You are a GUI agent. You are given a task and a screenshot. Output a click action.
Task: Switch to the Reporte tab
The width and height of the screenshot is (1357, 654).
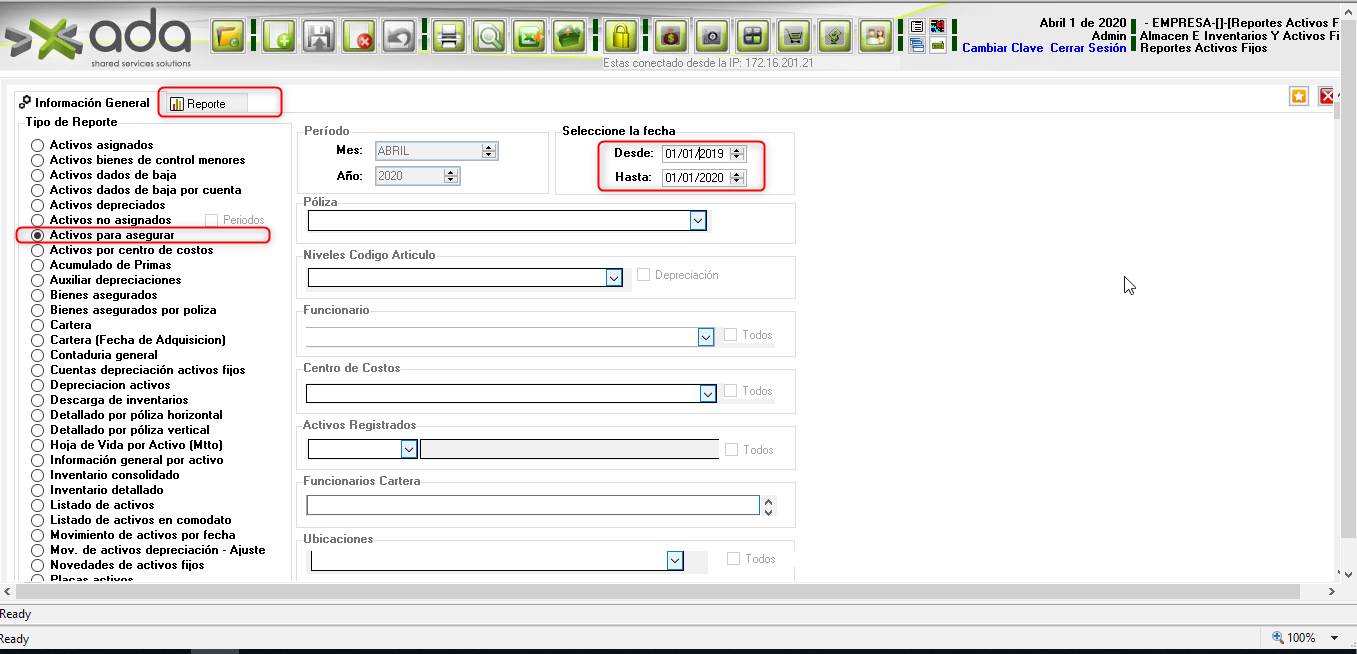(x=206, y=103)
